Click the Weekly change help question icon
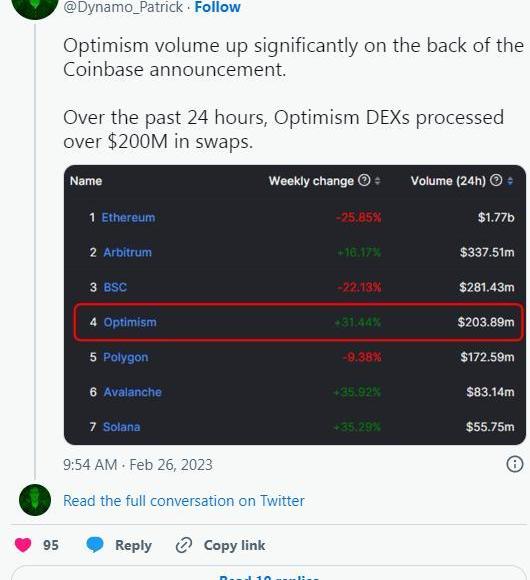 tap(364, 181)
